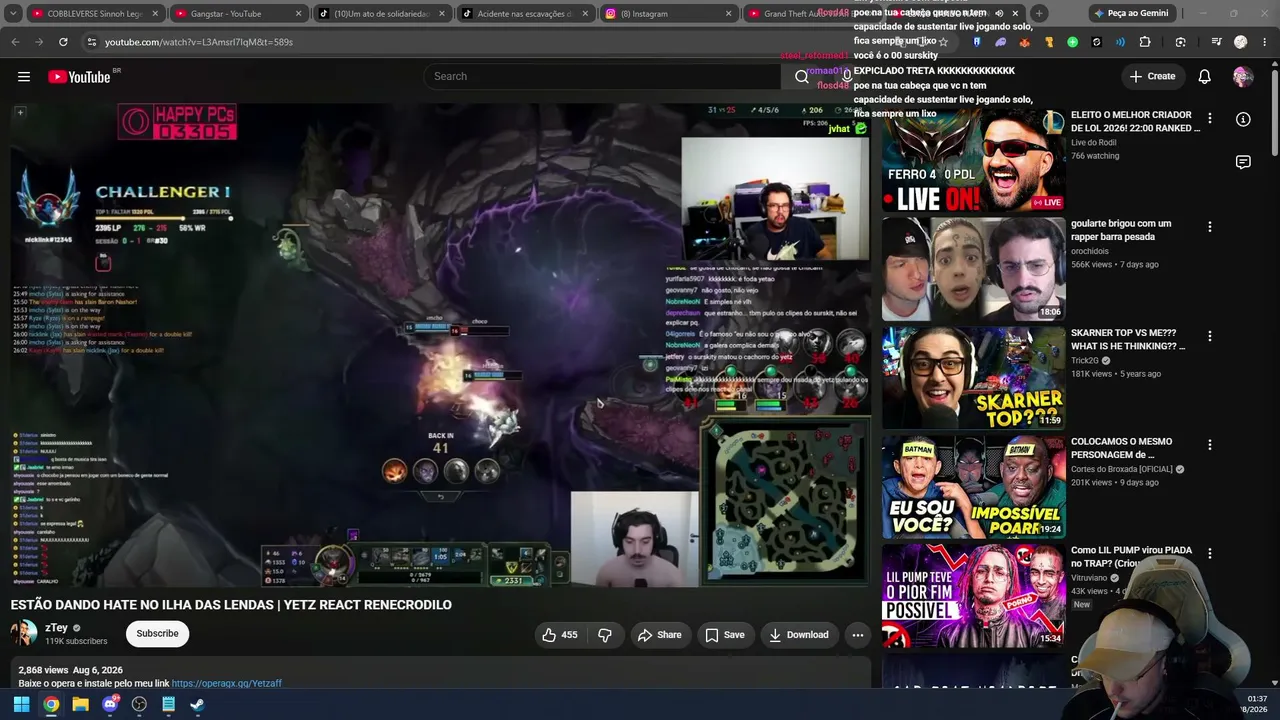Reload the page in Chrome

click(63, 42)
